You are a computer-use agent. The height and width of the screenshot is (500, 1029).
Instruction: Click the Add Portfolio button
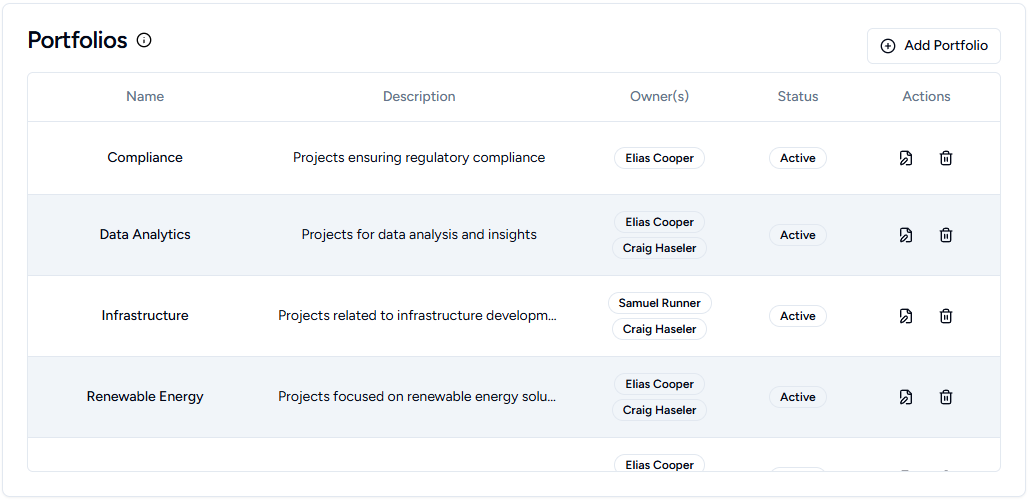click(x=933, y=46)
